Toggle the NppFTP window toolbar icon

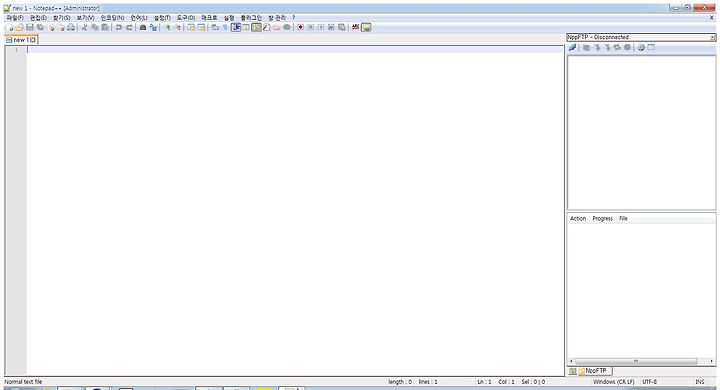[x=366, y=28]
